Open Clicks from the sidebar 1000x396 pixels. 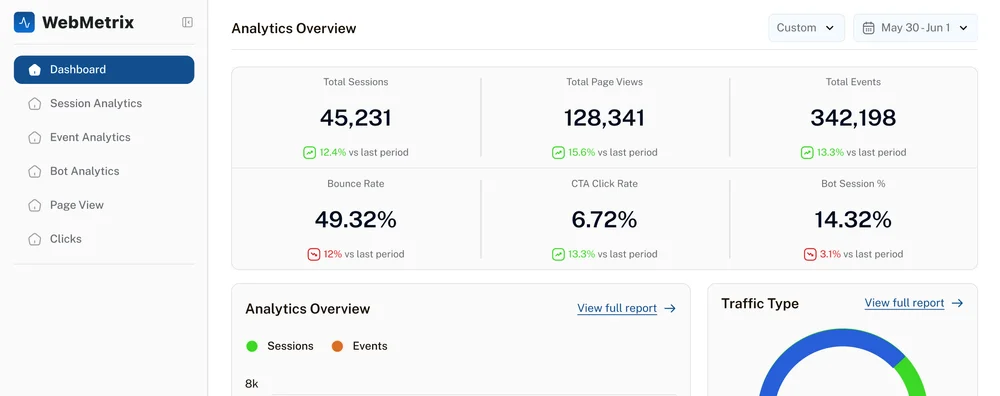[x=104, y=239]
